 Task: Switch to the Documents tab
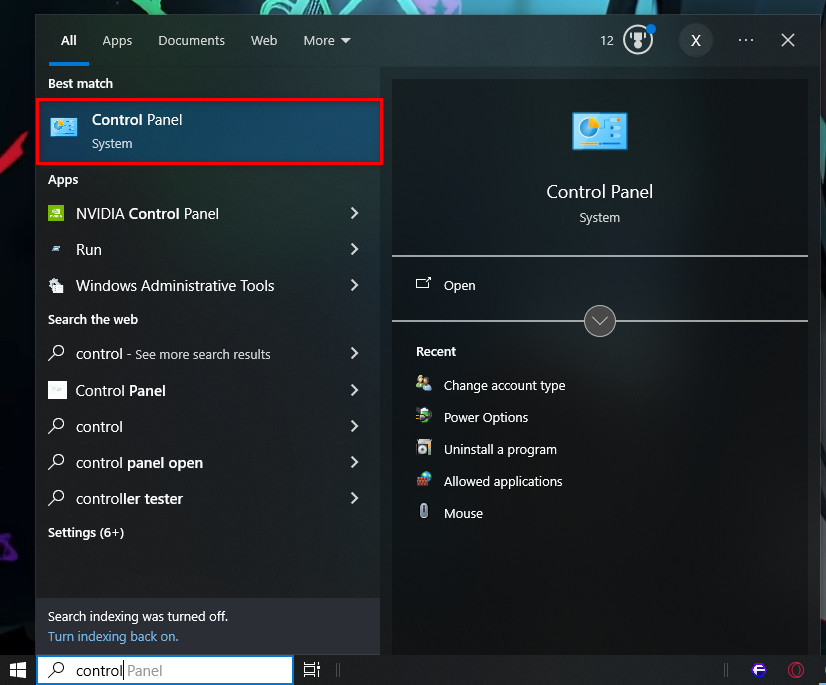(x=191, y=41)
